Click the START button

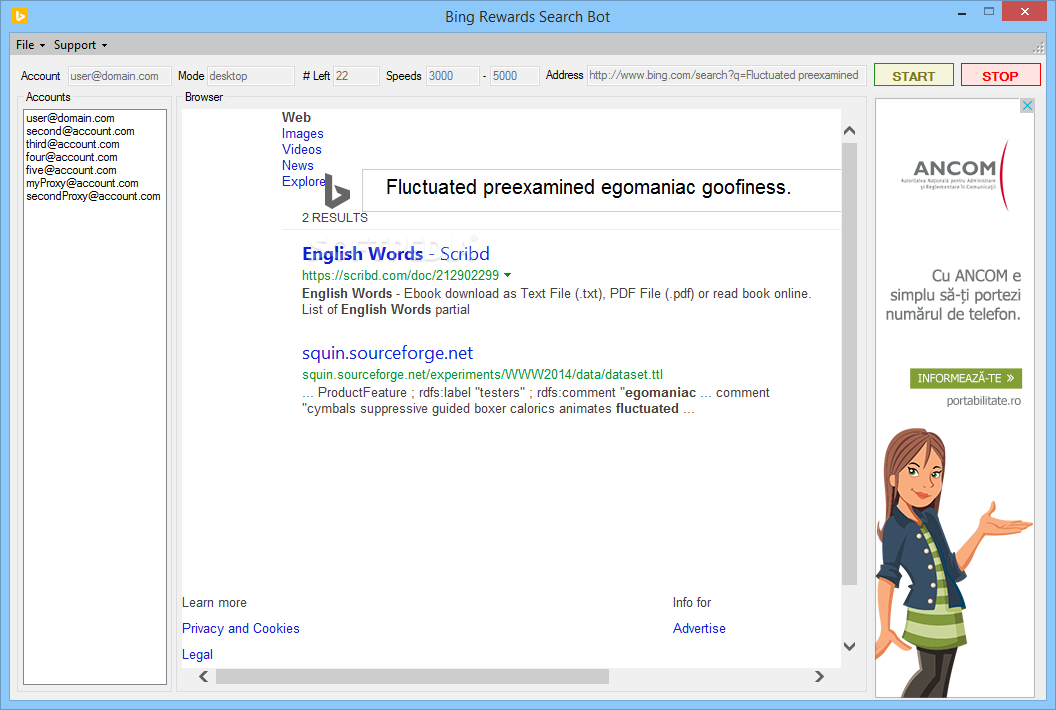(913, 75)
